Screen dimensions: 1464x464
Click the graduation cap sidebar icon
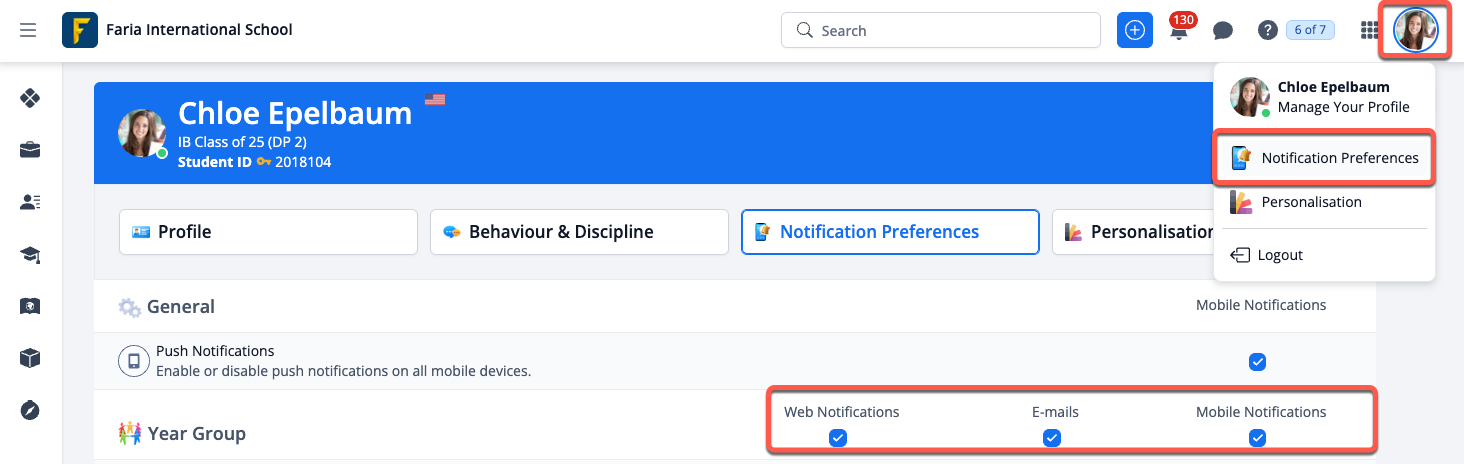[x=30, y=255]
